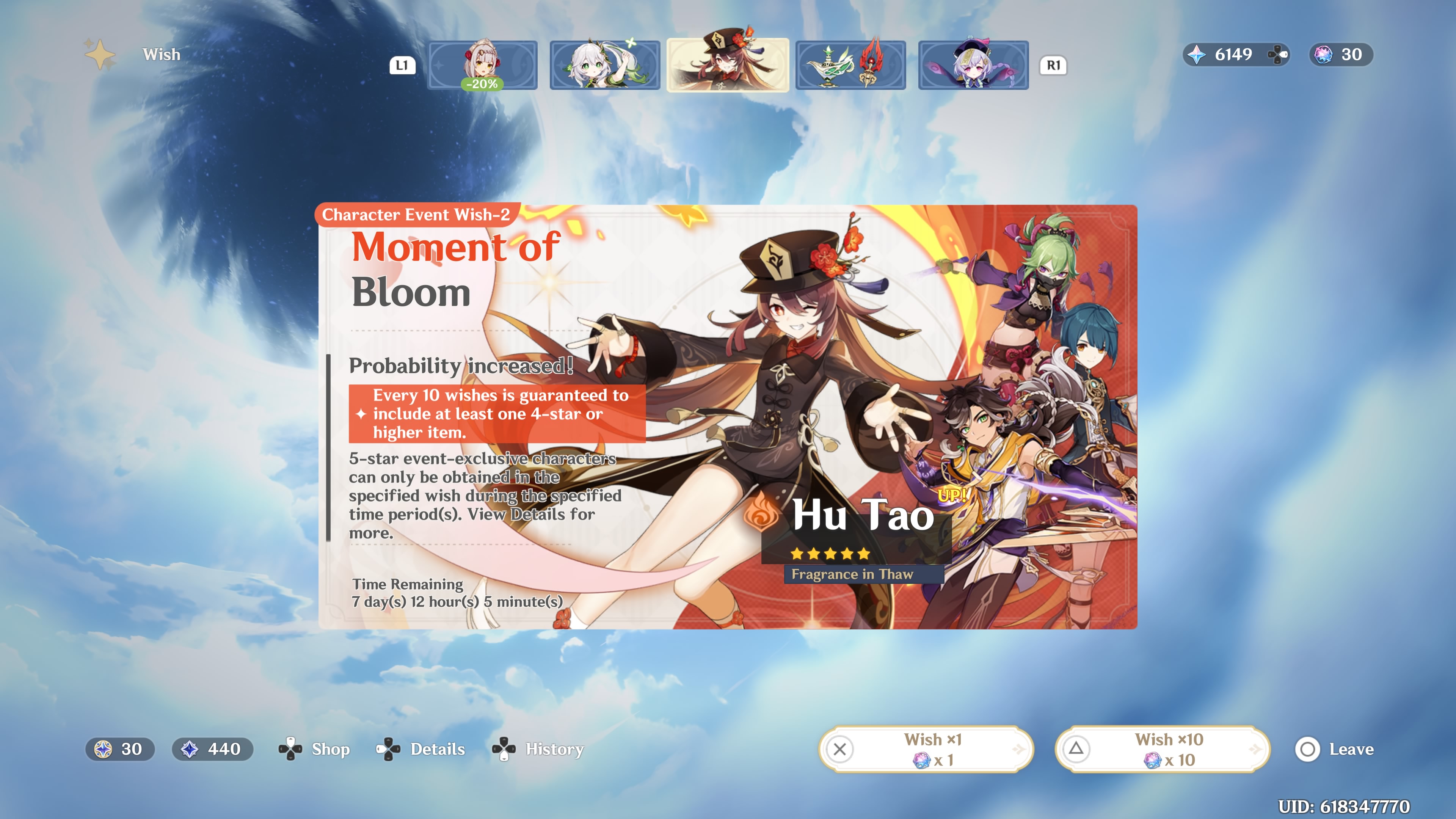Open the weapon event banner tab
The image size is (1456, 819).
[850, 65]
